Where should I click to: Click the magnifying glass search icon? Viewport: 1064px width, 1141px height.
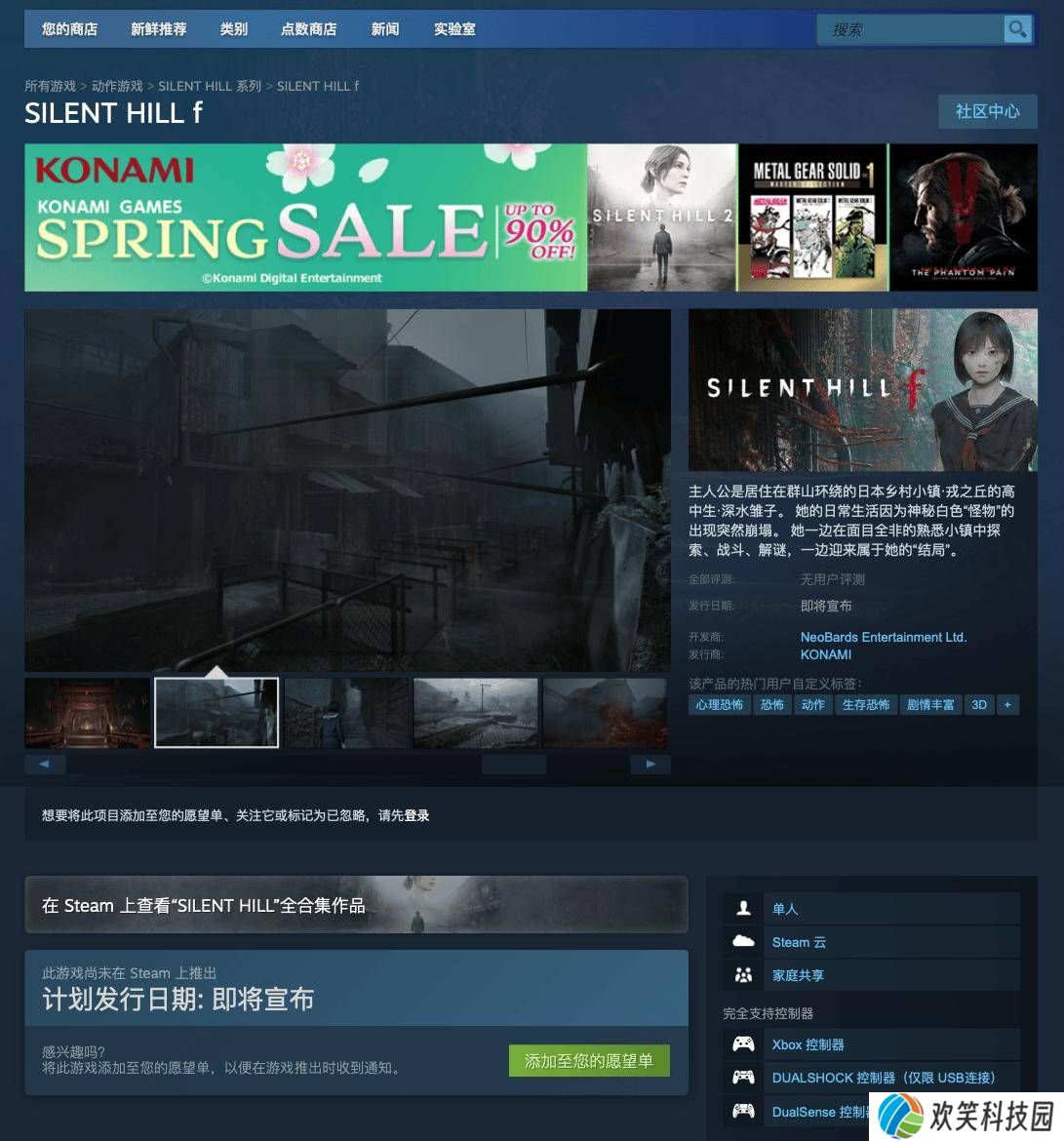[x=1017, y=29]
